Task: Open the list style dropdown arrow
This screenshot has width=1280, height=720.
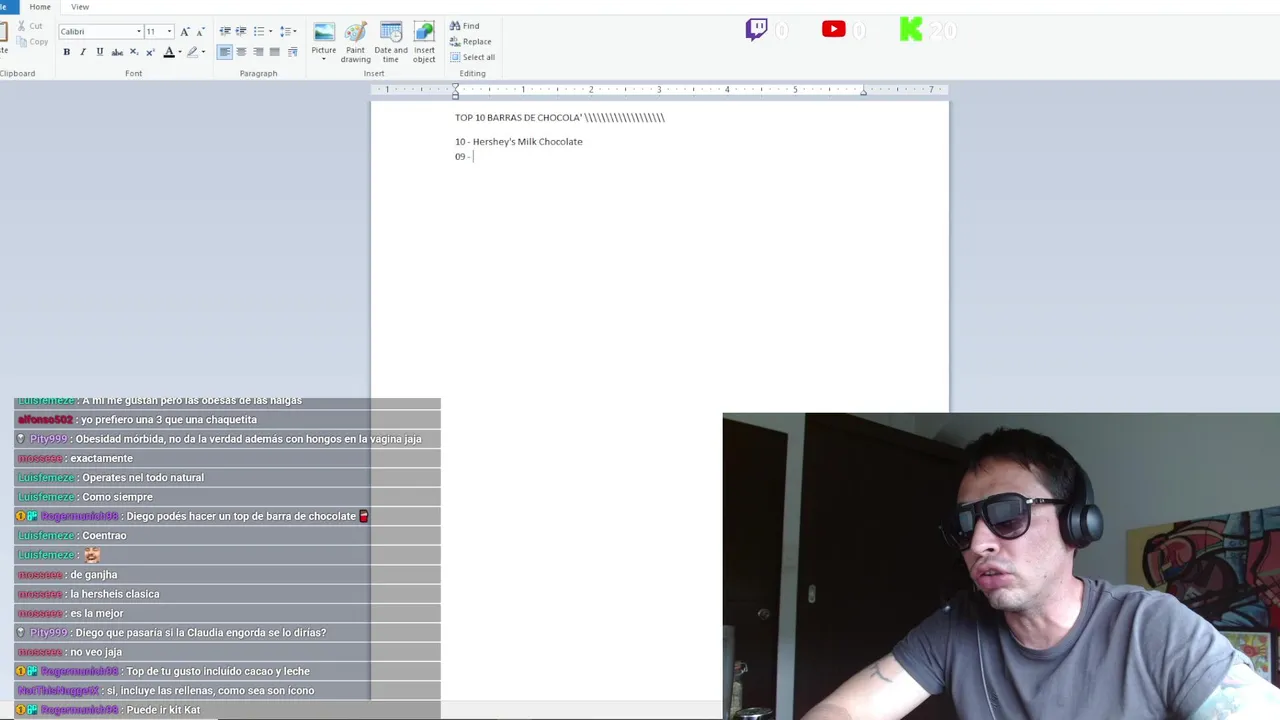Action: tap(270, 32)
